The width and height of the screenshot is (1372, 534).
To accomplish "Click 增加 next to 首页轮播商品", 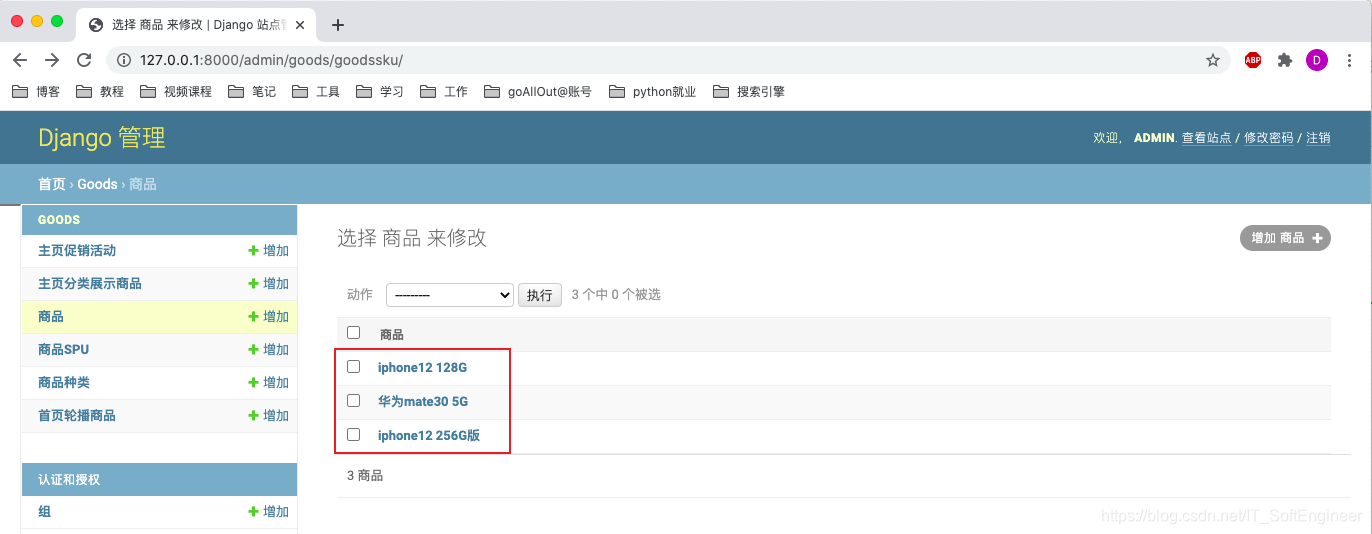I will pyautogui.click(x=269, y=416).
